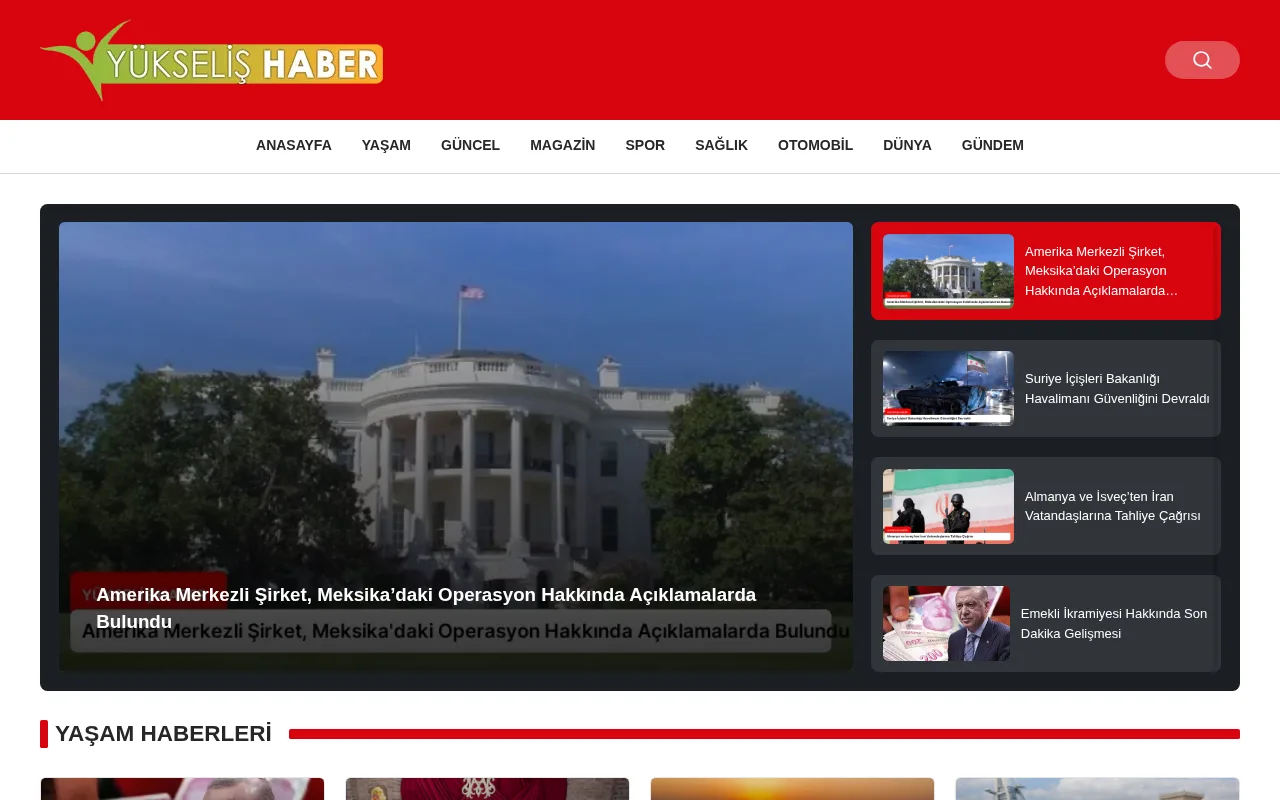Open the SPOR section
This screenshot has height=800, width=1280.
pyautogui.click(x=645, y=145)
